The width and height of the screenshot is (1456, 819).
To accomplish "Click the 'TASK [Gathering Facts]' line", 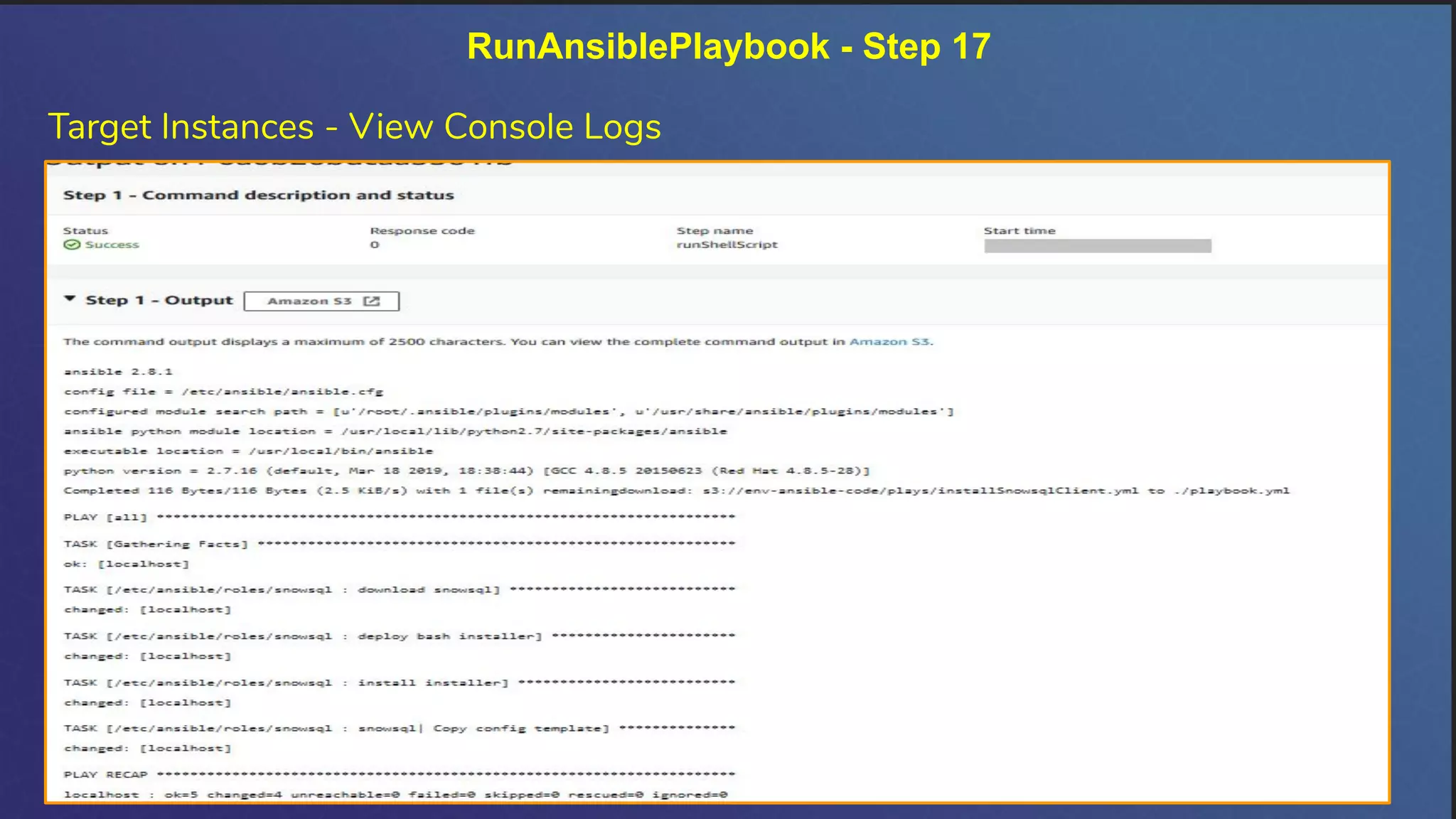I will [400, 545].
